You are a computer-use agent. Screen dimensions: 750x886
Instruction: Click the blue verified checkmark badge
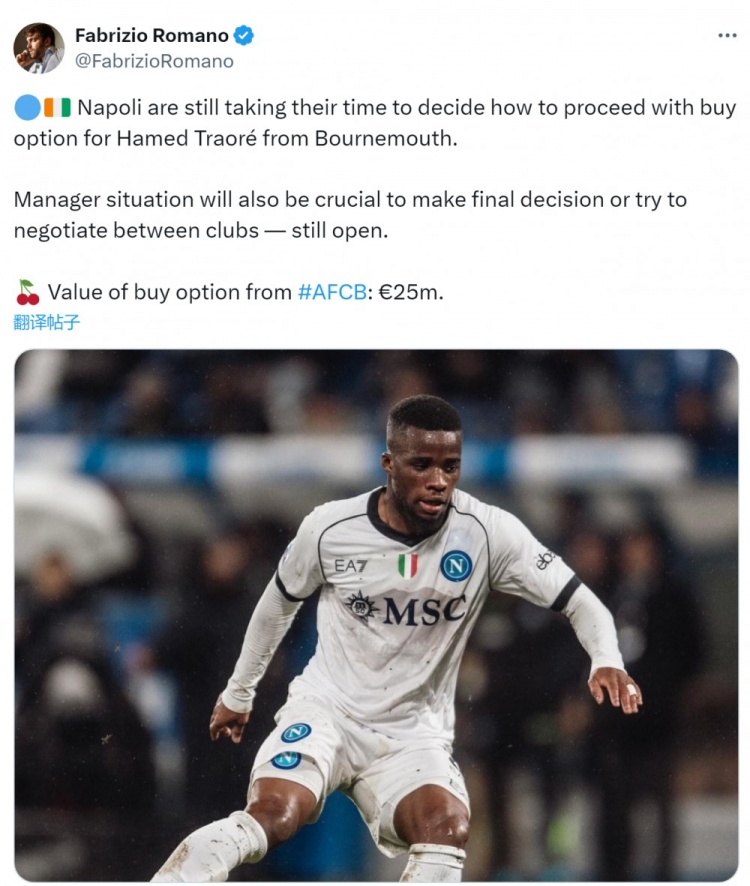244,36
